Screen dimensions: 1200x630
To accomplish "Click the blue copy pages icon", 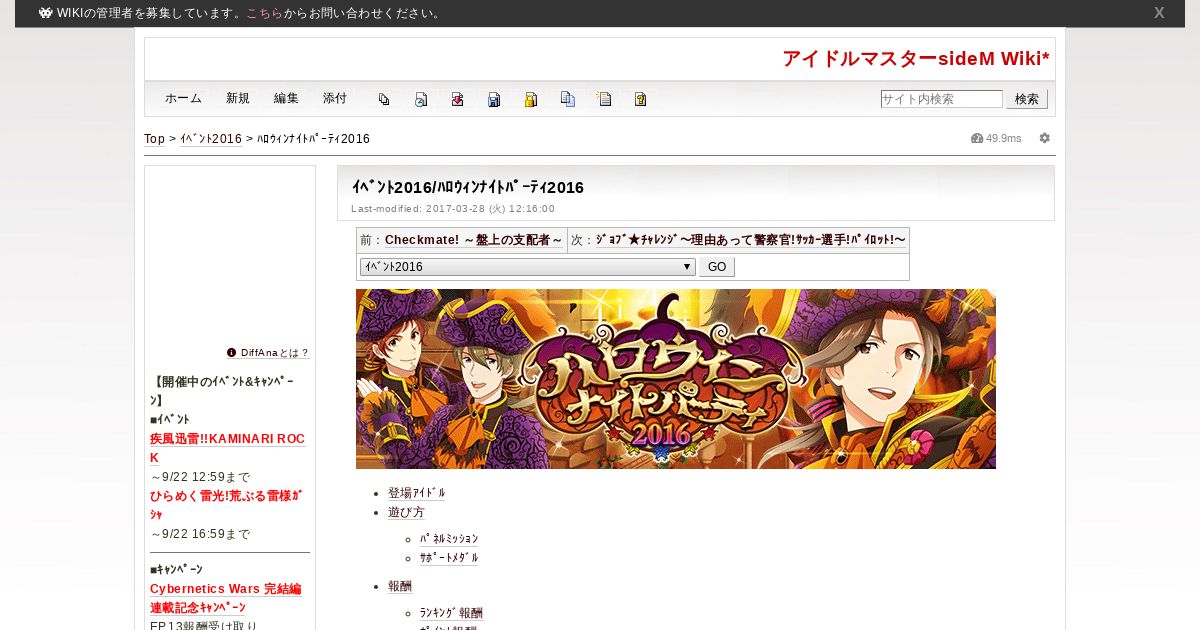I will 568,99.
